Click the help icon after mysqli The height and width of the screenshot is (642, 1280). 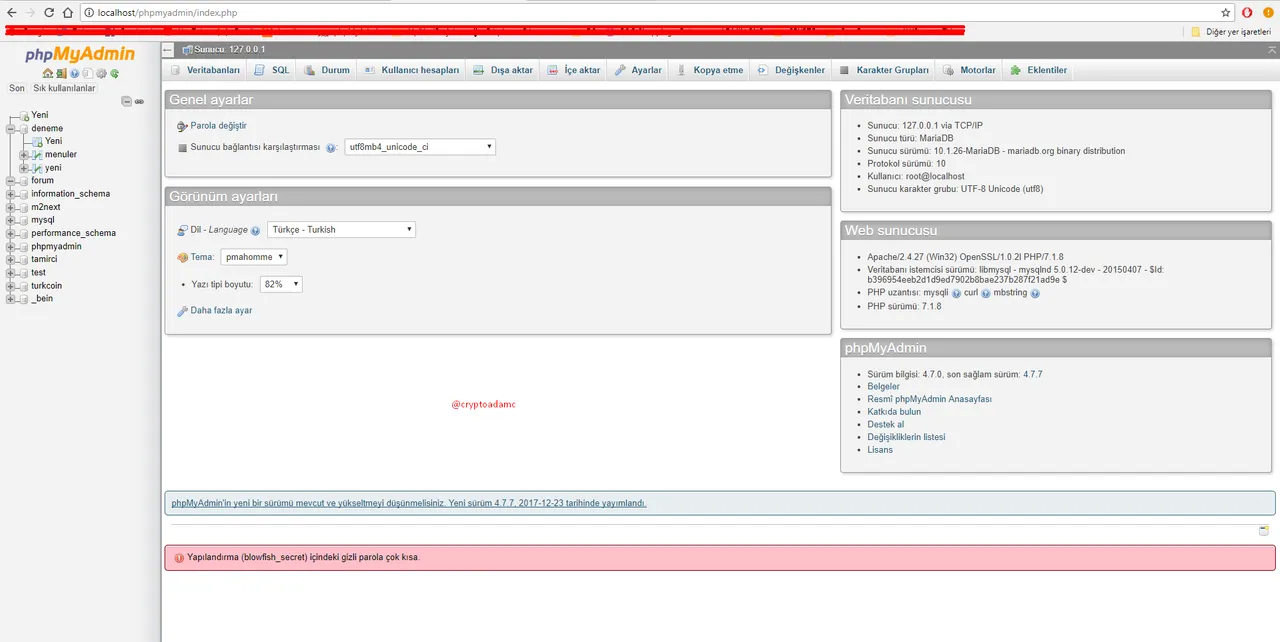tap(957, 293)
